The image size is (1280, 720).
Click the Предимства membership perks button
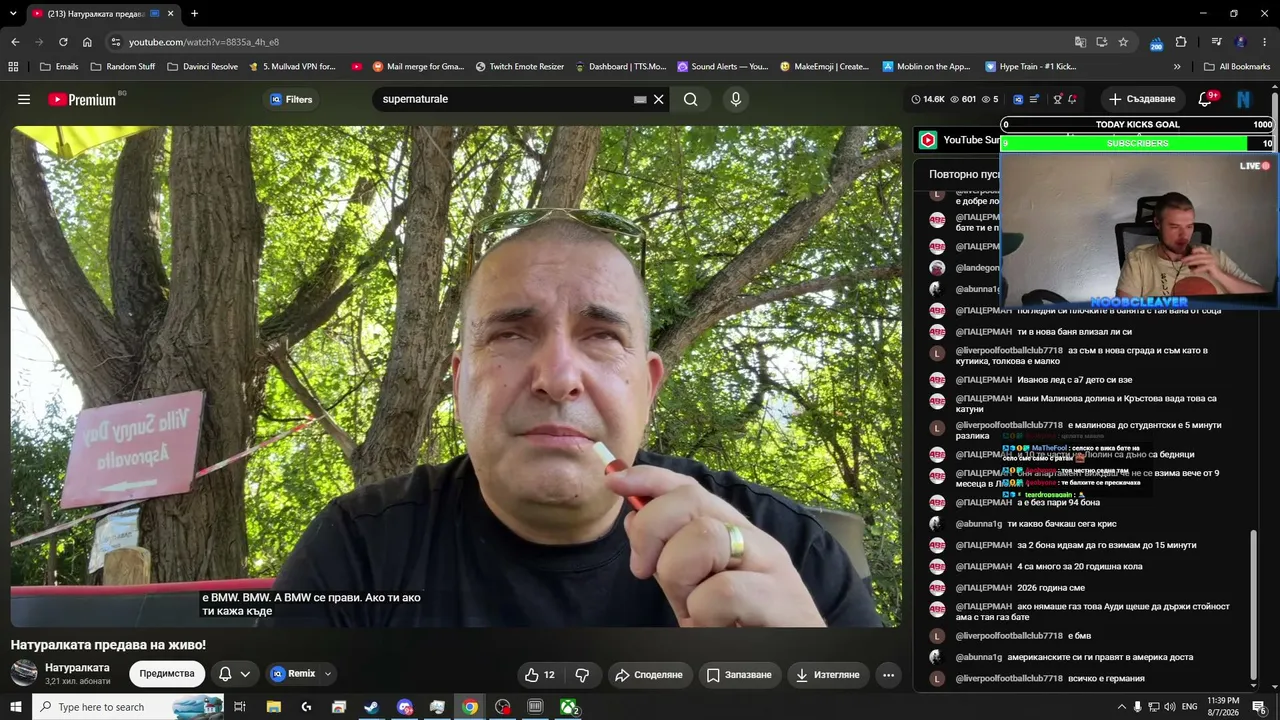[x=167, y=674]
